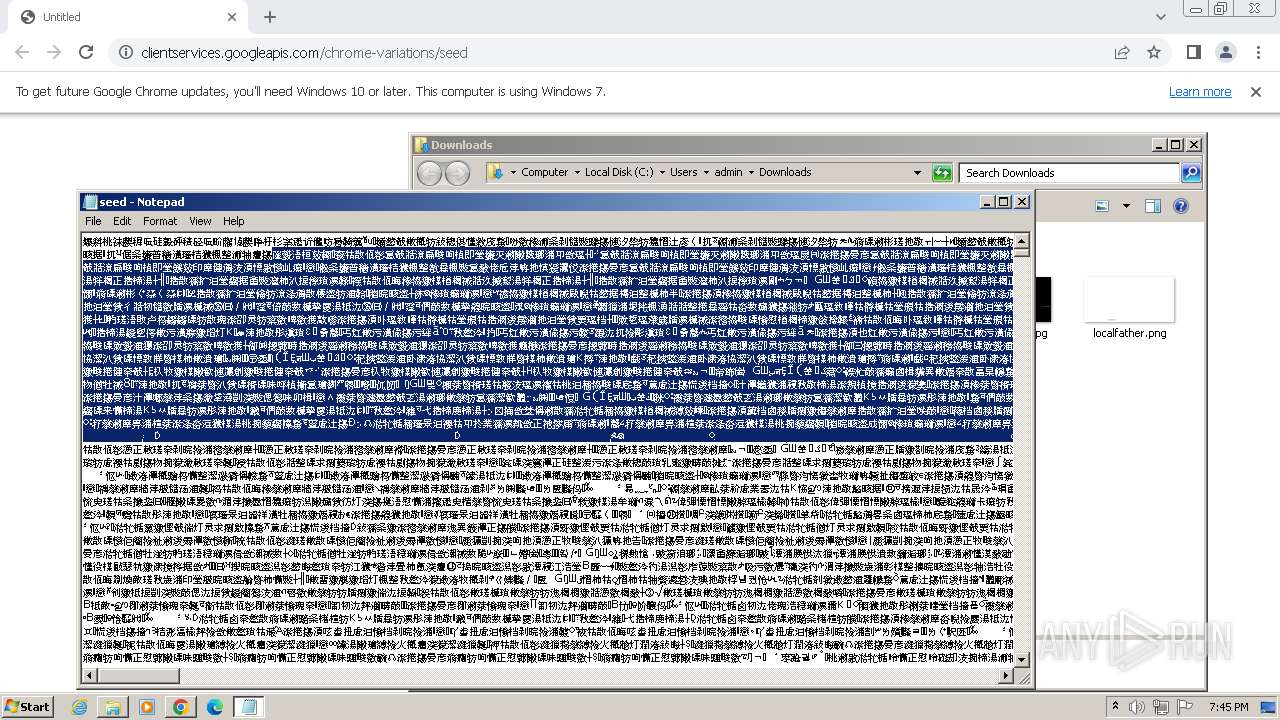The image size is (1280, 720).
Task: Switch to Notepad taskbar button
Action: click(x=249, y=707)
